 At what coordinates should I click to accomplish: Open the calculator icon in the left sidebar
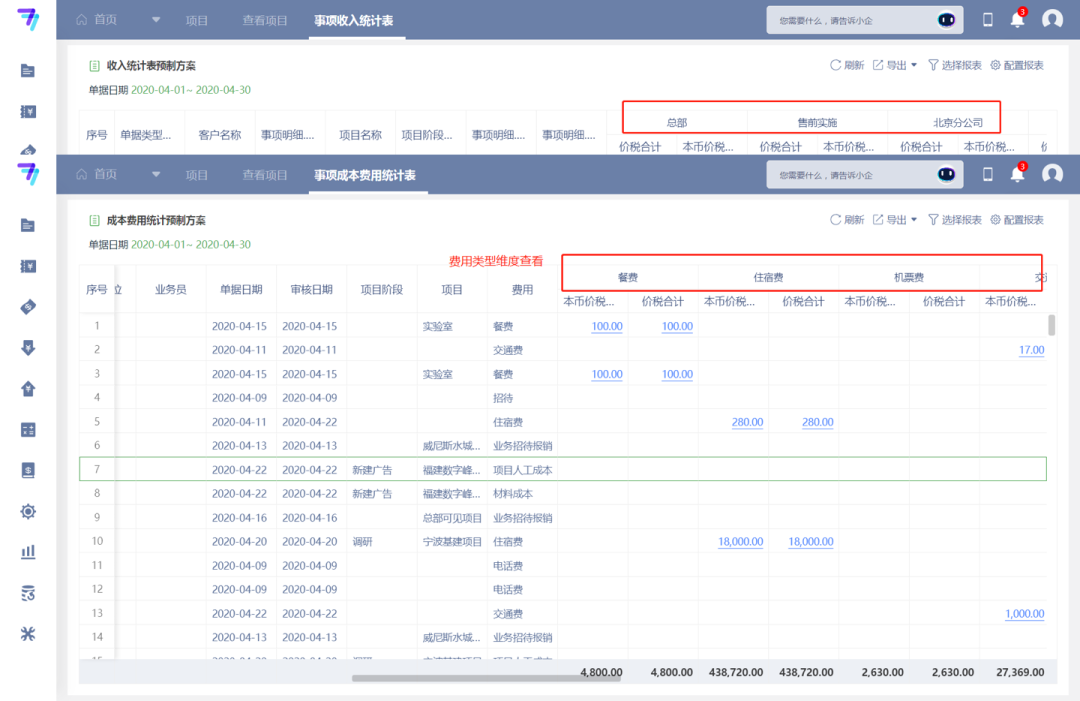(x=28, y=430)
